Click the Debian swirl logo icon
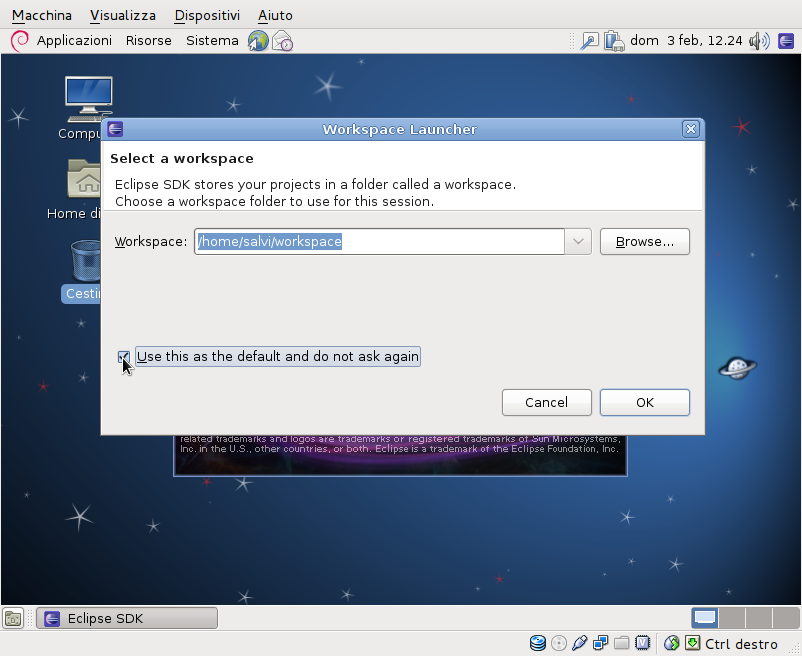Image resolution: width=802 pixels, height=656 pixels. tap(19, 40)
